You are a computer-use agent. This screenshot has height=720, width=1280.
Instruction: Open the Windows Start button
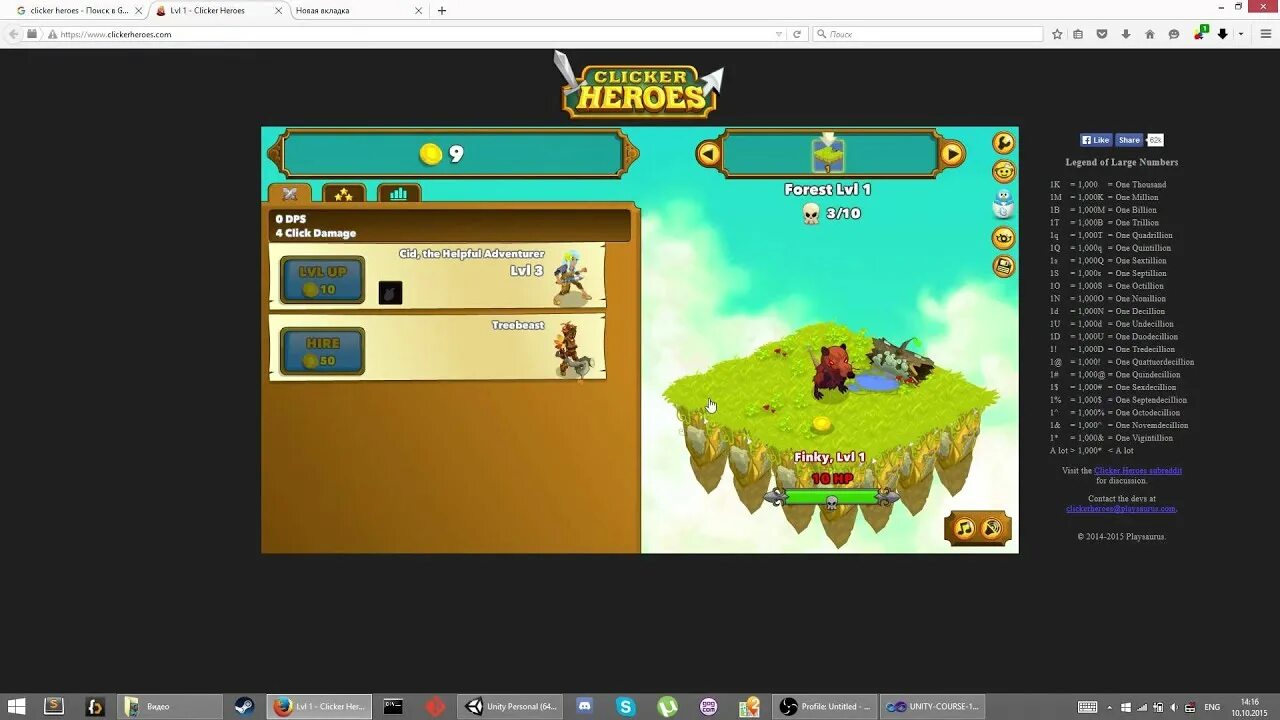coord(17,706)
